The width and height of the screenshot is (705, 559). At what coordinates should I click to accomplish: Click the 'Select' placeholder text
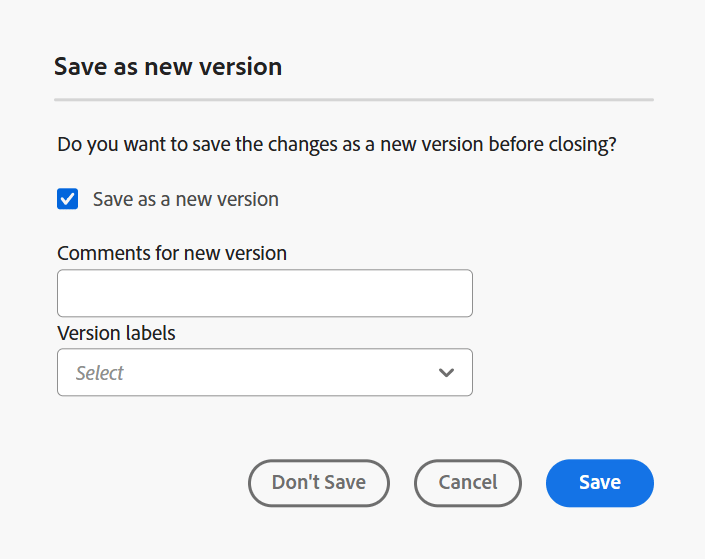(100, 373)
